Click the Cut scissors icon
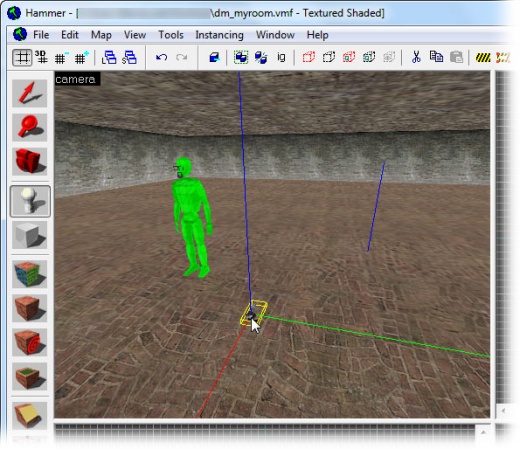 pyautogui.click(x=416, y=57)
